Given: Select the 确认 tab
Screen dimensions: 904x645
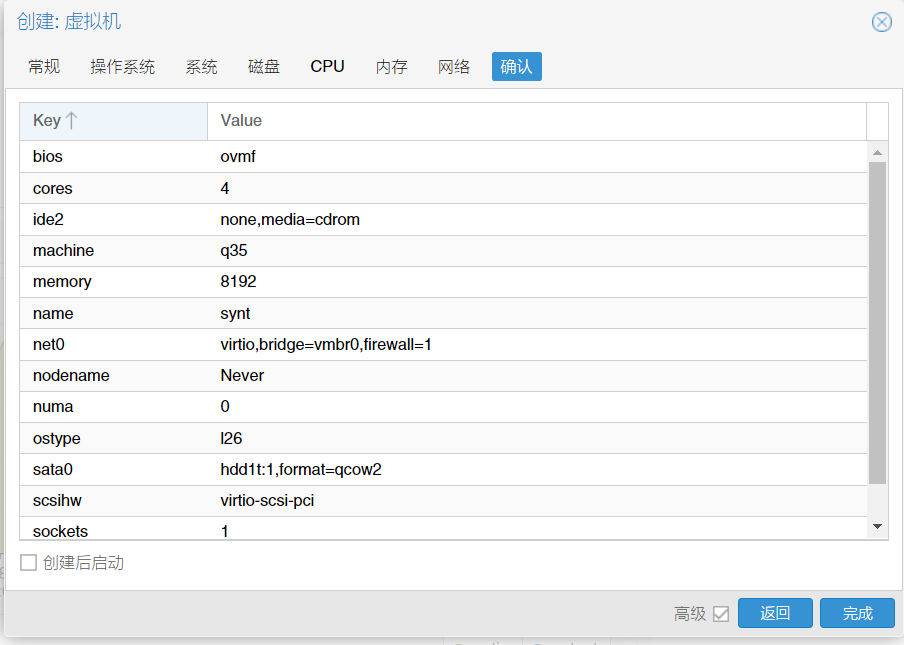Looking at the screenshot, I should coord(517,67).
